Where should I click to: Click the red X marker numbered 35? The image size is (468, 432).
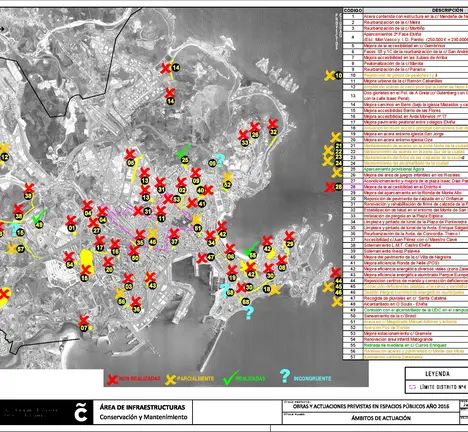(140, 234)
